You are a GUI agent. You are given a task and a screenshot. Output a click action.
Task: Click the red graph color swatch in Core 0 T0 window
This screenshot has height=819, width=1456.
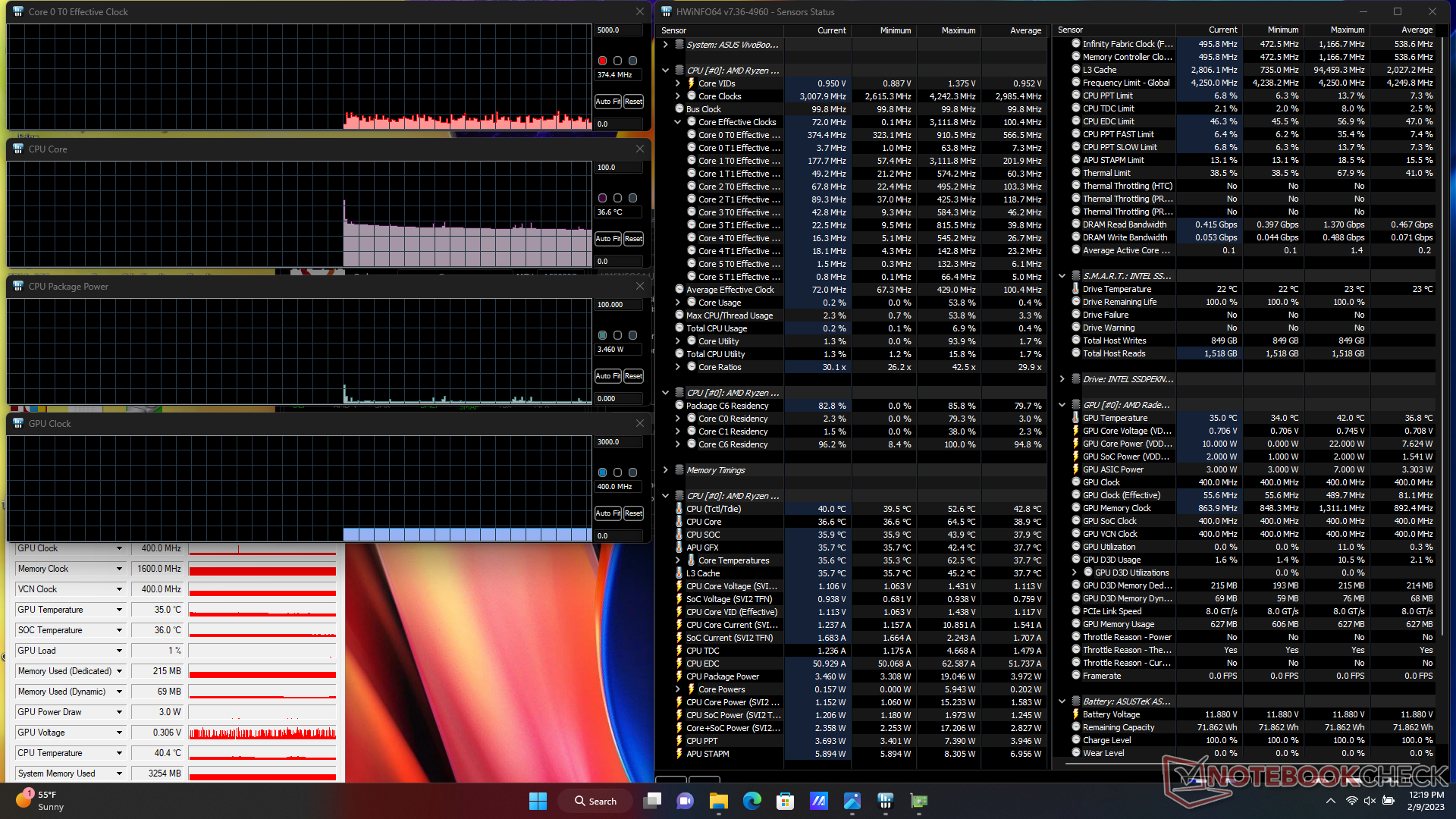point(602,61)
